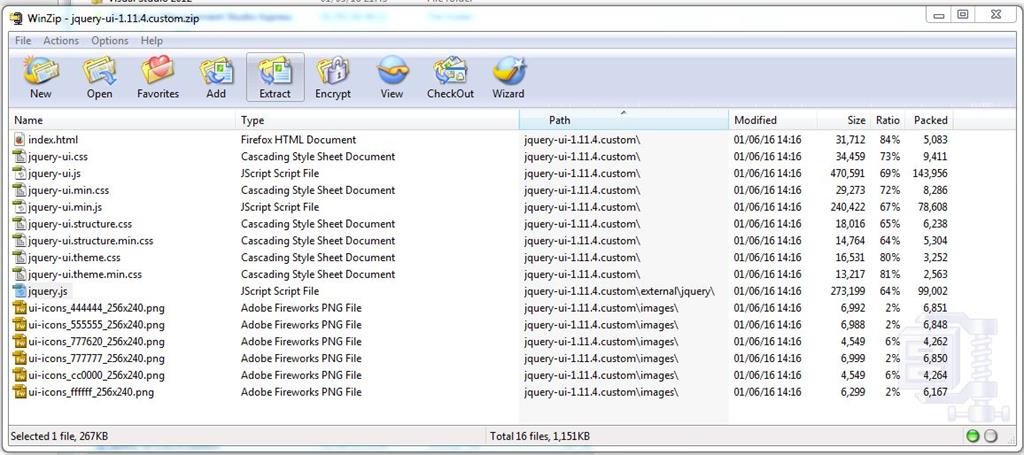Sort by the Ratio column header
Screen dimensions: 1024x455
887,120
